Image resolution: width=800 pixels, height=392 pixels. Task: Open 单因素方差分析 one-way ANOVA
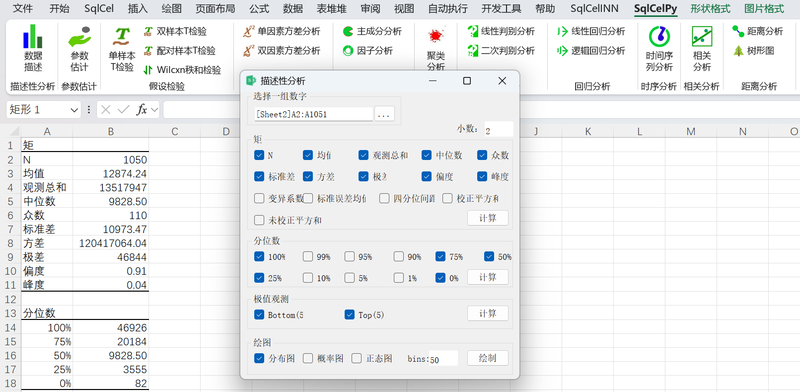click(x=282, y=32)
